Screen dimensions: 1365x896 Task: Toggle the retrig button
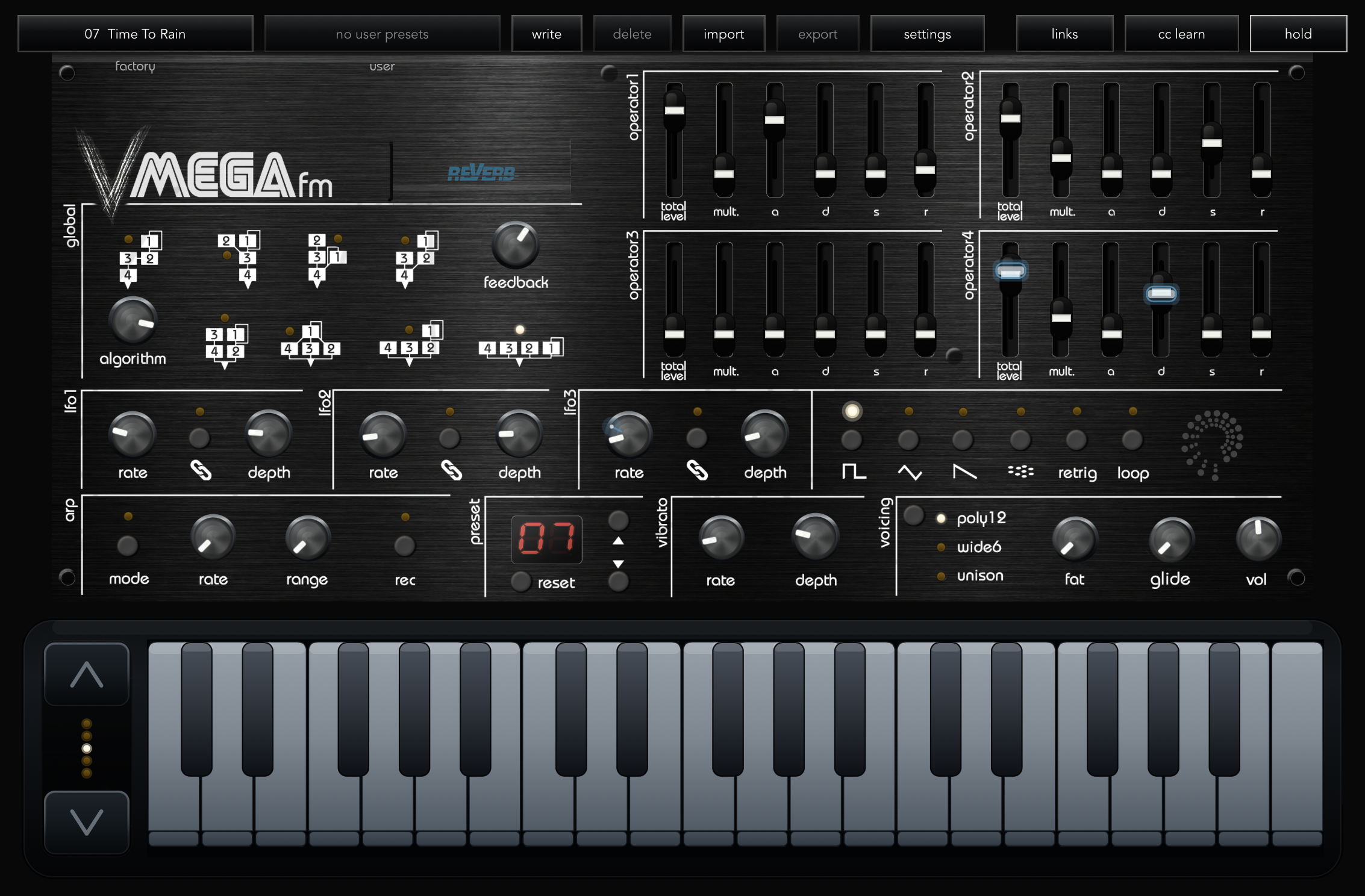pos(1076,440)
